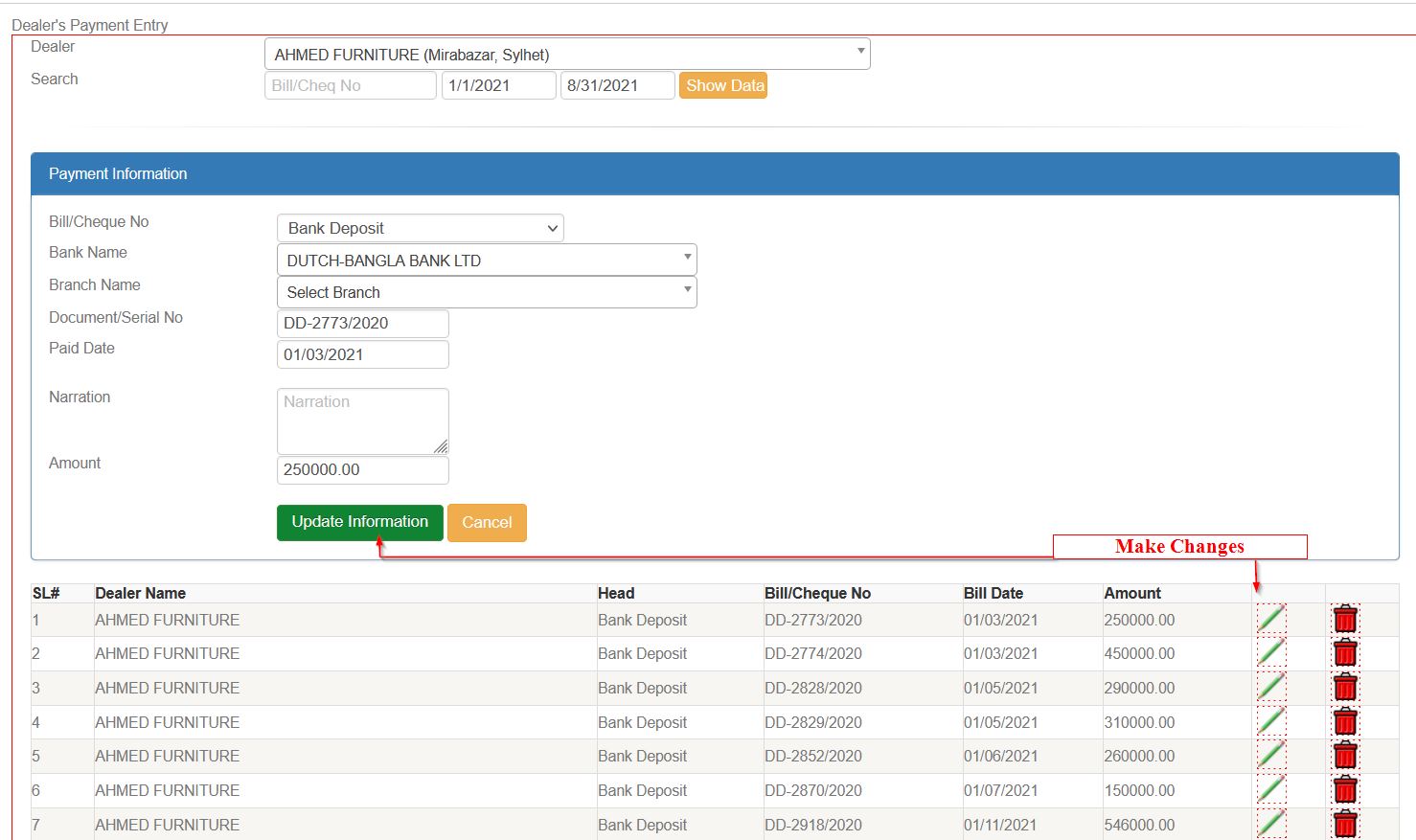This screenshot has height=840, width=1416.
Task: Edit the DD-2870/2020 payment row
Action: [1271, 790]
